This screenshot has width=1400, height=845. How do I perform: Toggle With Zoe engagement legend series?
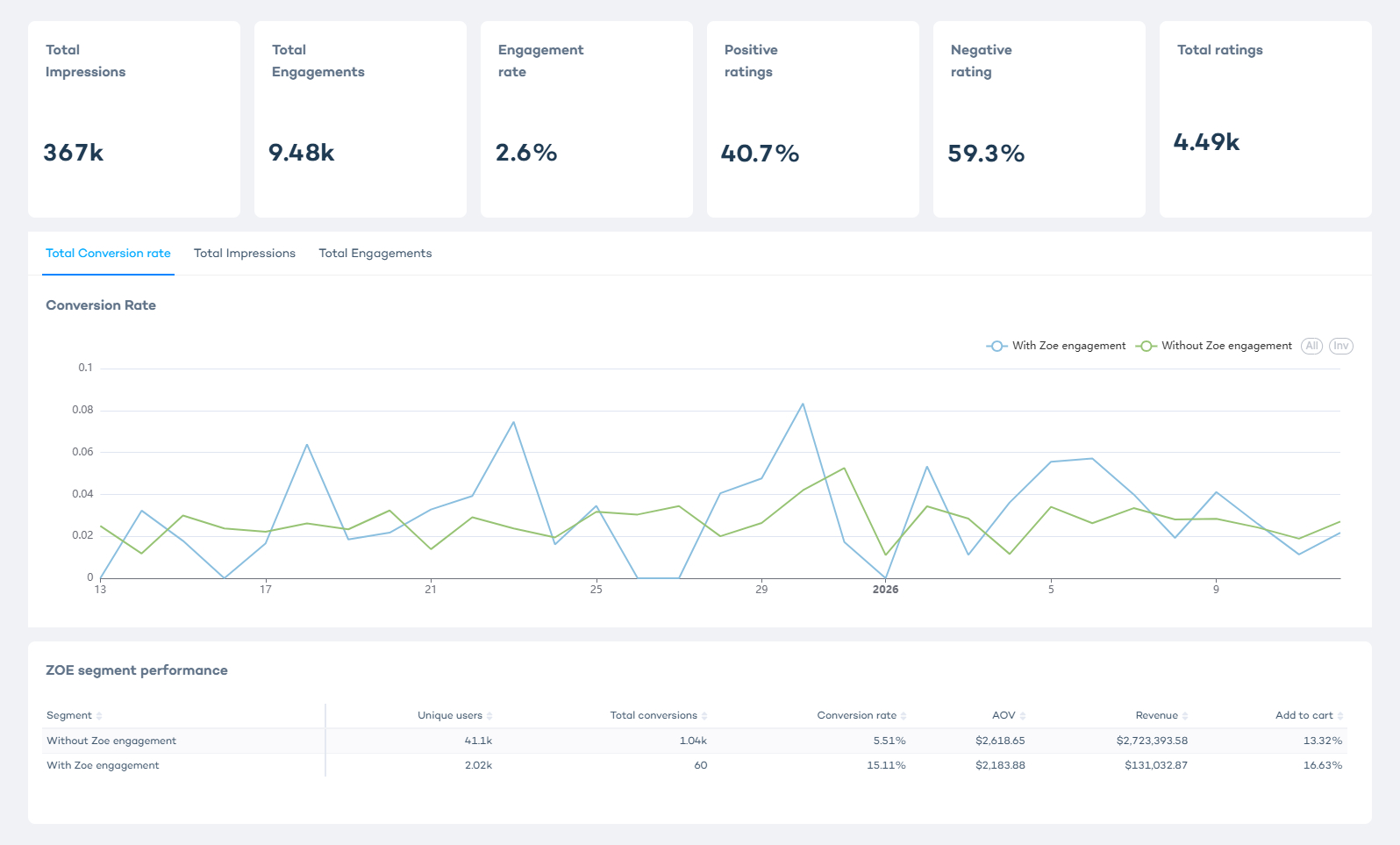click(1056, 346)
